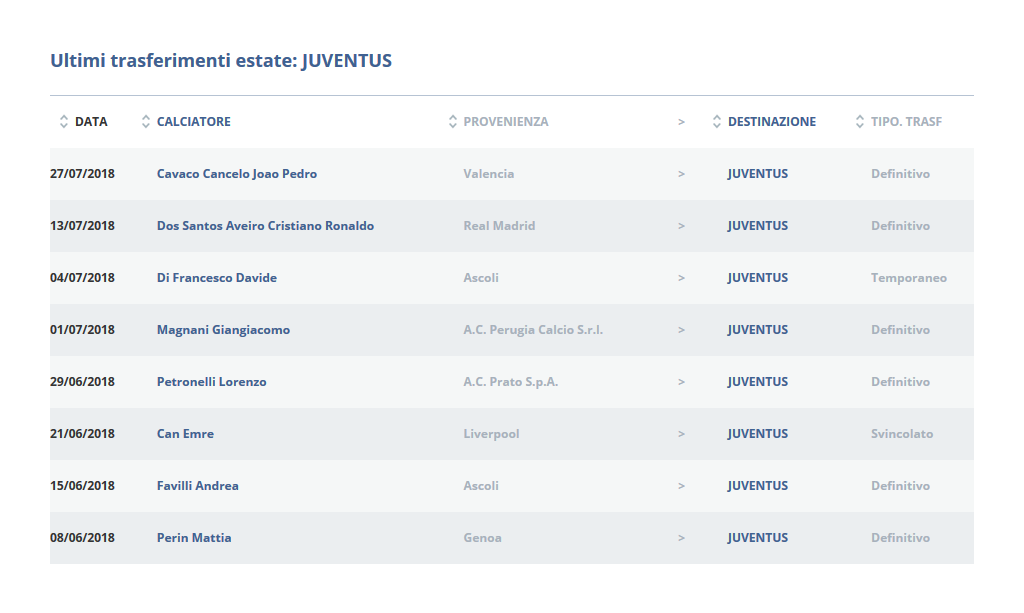
Task: Click on Petronelli Lorenzo name
Action: [x=211, y=382]
